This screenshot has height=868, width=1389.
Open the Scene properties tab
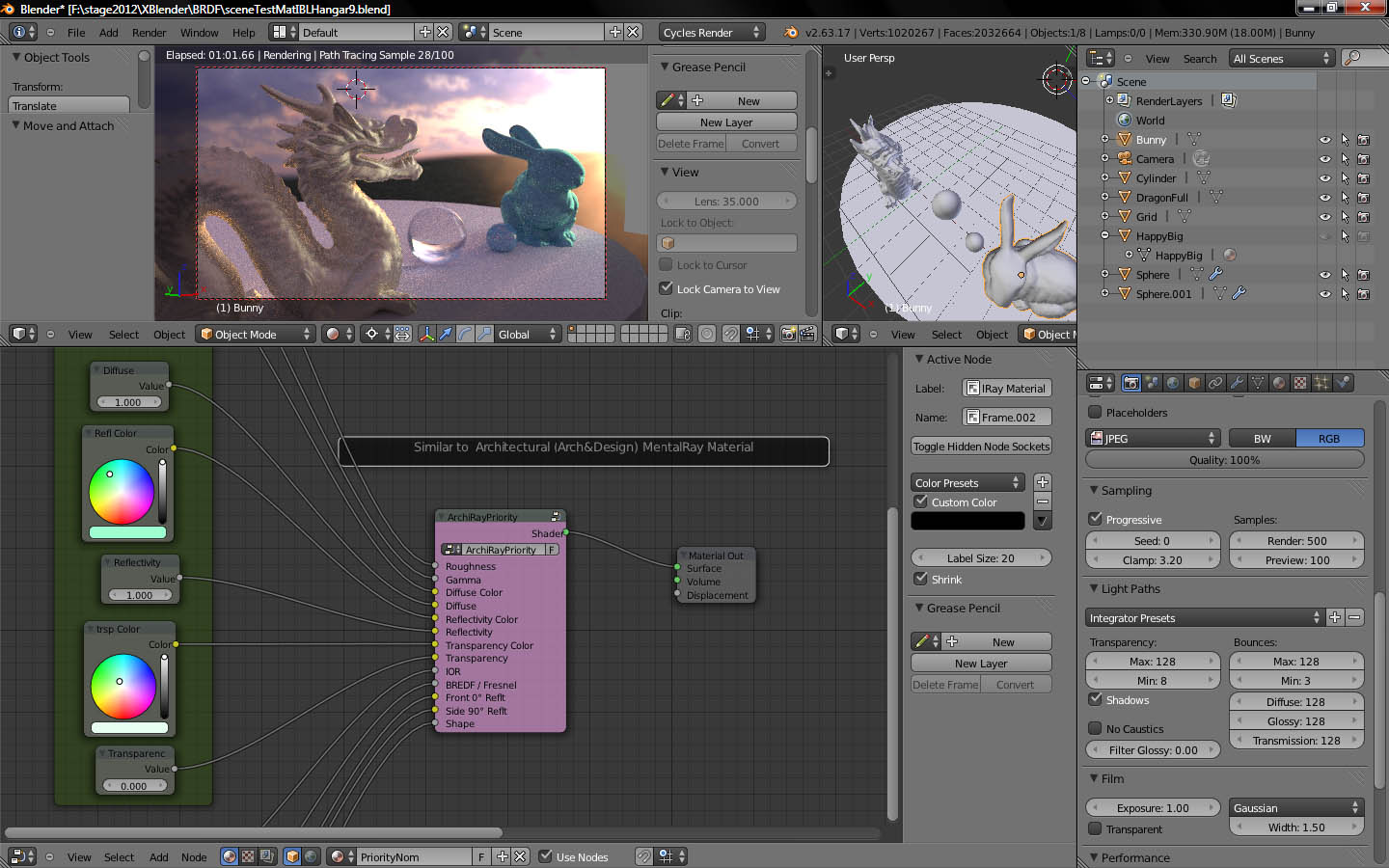point(1153,383)
